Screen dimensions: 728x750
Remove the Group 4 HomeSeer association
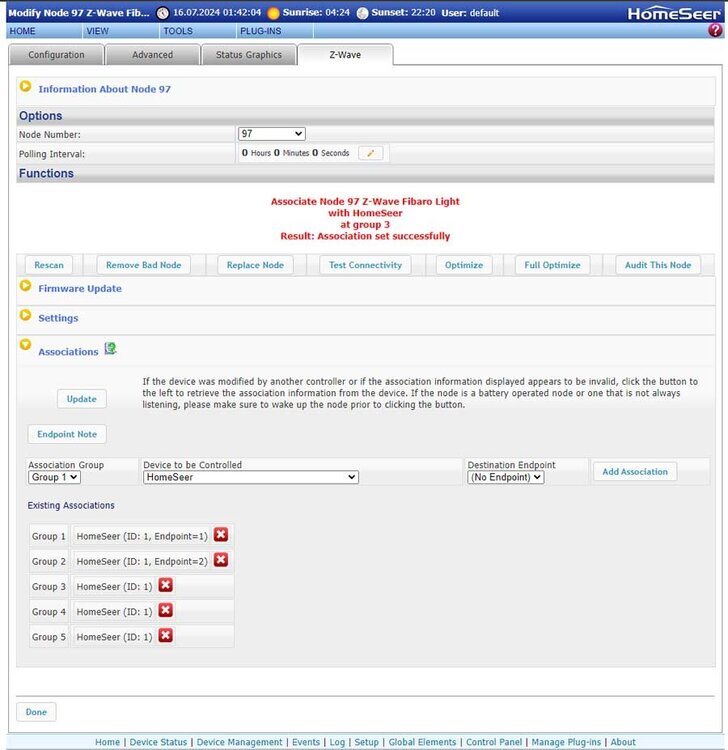[166, 610]
